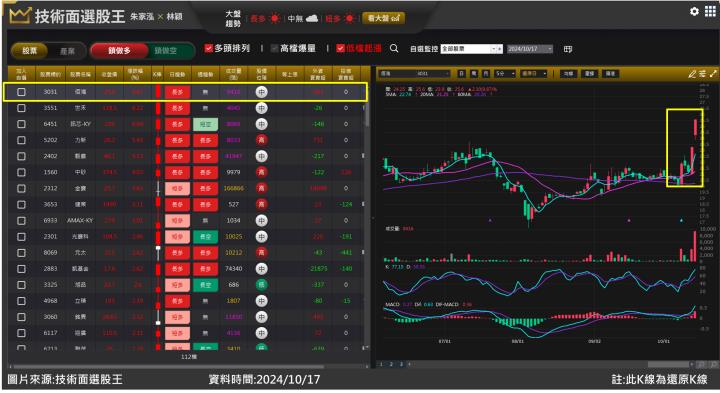
Task: Switch chart to daily 日 period
Action: (x=461, y=73)
